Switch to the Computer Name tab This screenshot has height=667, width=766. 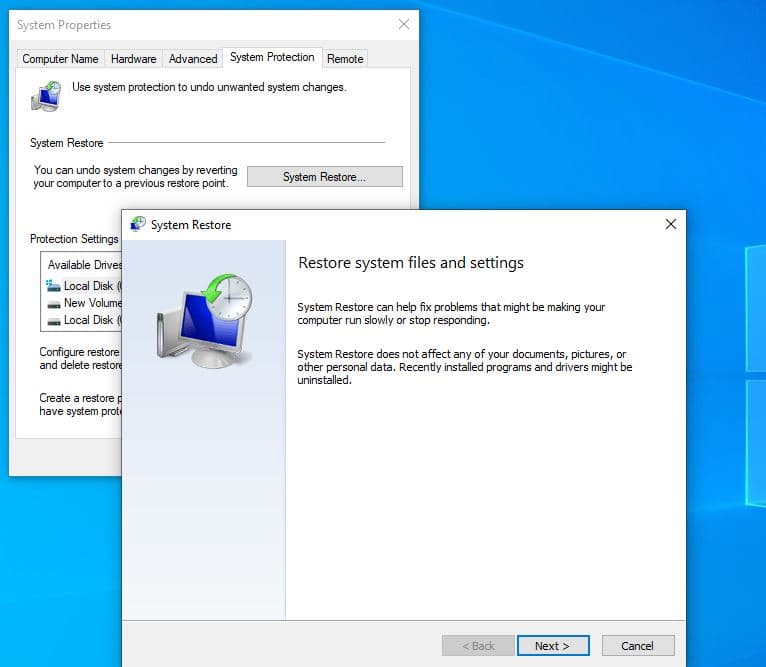(x=60, y=59)
